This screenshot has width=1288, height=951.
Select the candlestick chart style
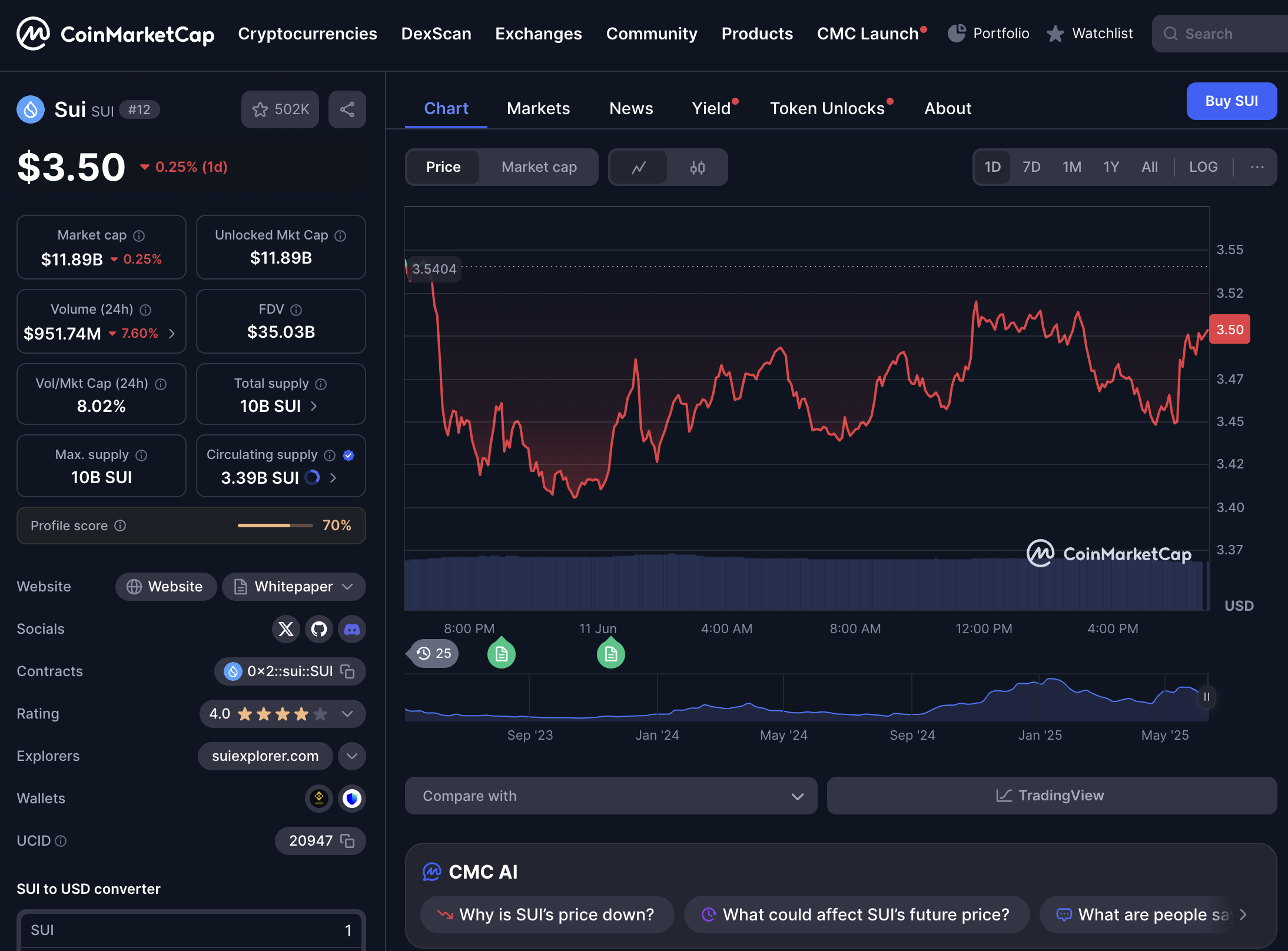point(698,168)
